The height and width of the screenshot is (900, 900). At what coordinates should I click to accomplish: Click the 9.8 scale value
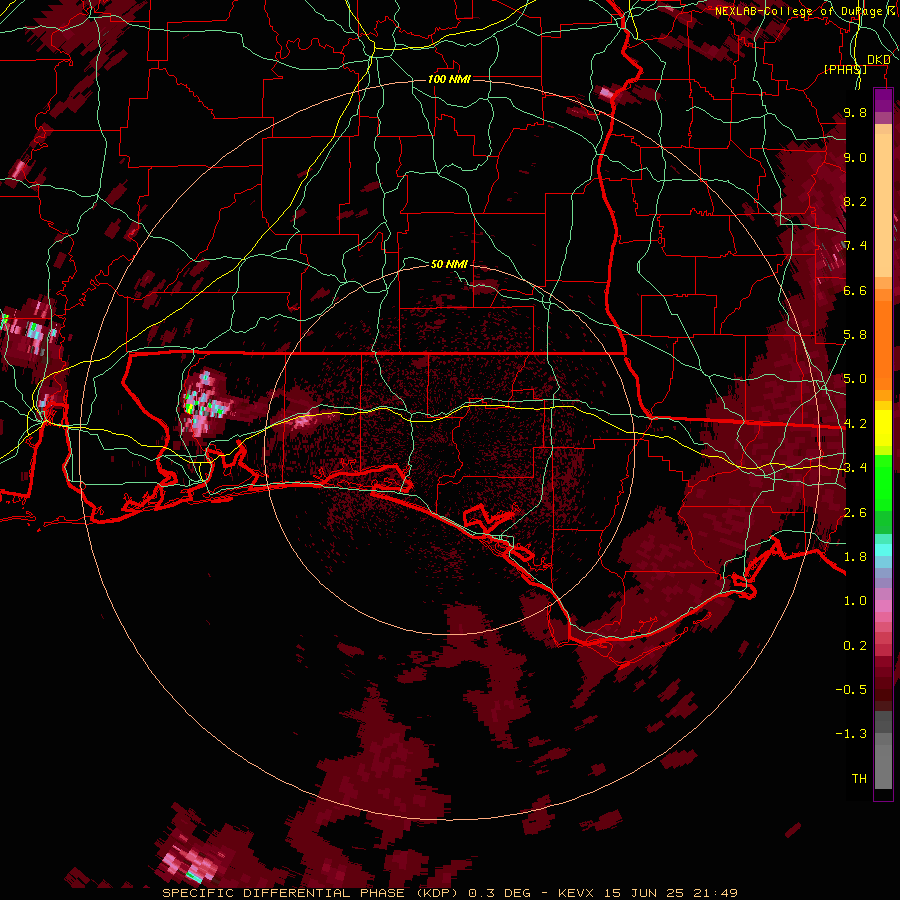point(855,112)
